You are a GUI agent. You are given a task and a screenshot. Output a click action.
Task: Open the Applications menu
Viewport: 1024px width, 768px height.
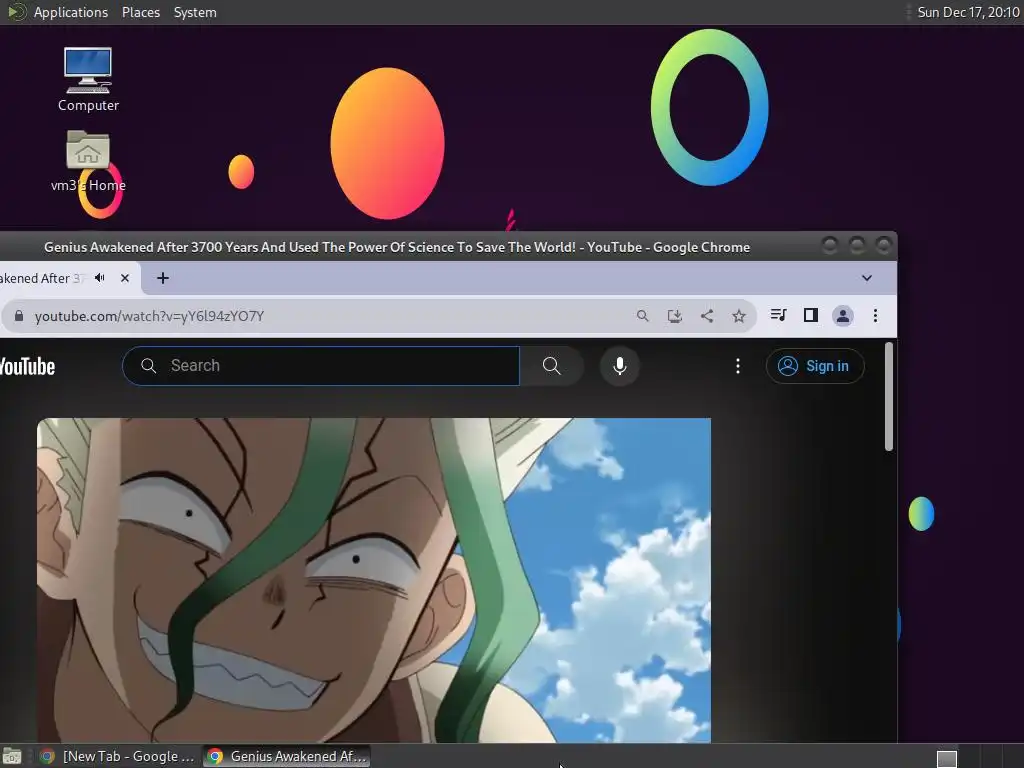click(x=71, y=12)
